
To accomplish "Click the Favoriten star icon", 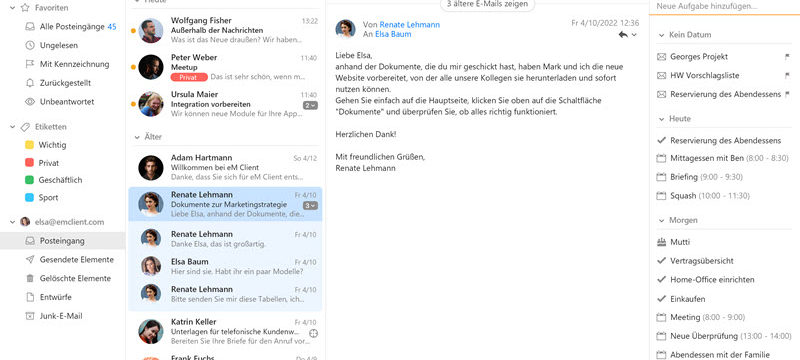I will tap(25, 8).
